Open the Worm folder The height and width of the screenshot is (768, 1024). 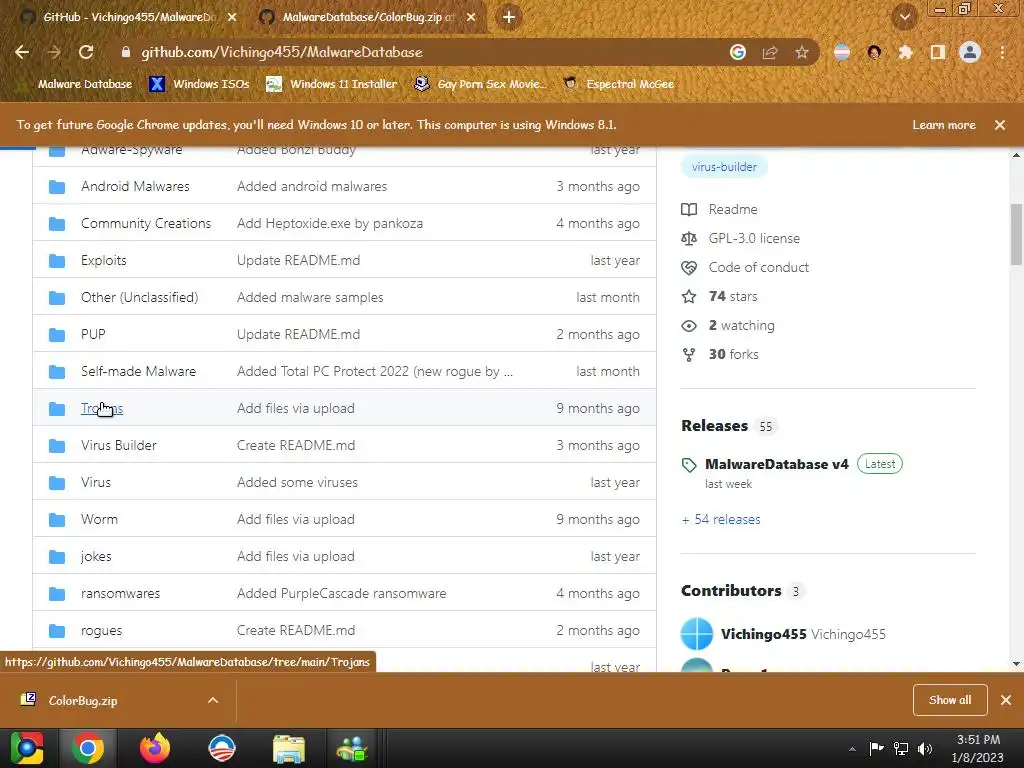(x=99, y=520)
